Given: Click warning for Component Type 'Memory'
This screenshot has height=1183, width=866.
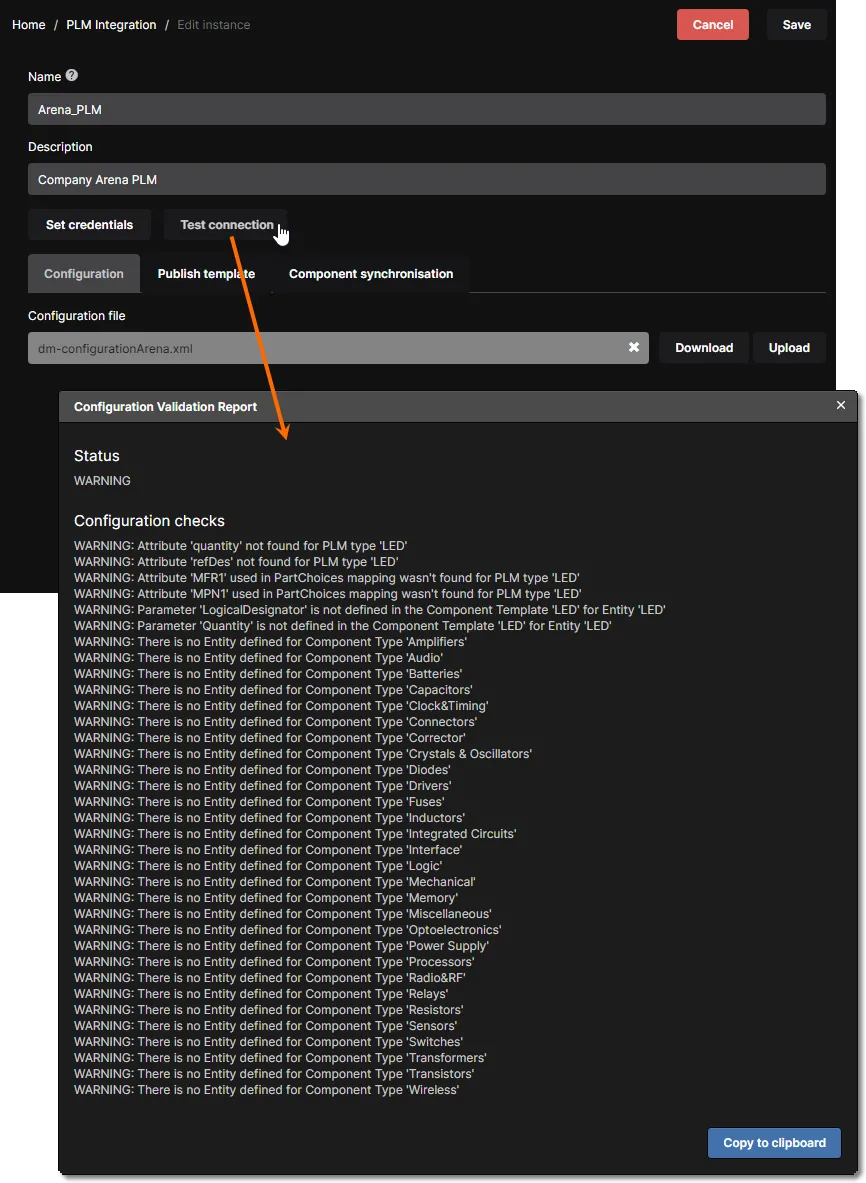Looking at the screenshot, I should point(266,897).
